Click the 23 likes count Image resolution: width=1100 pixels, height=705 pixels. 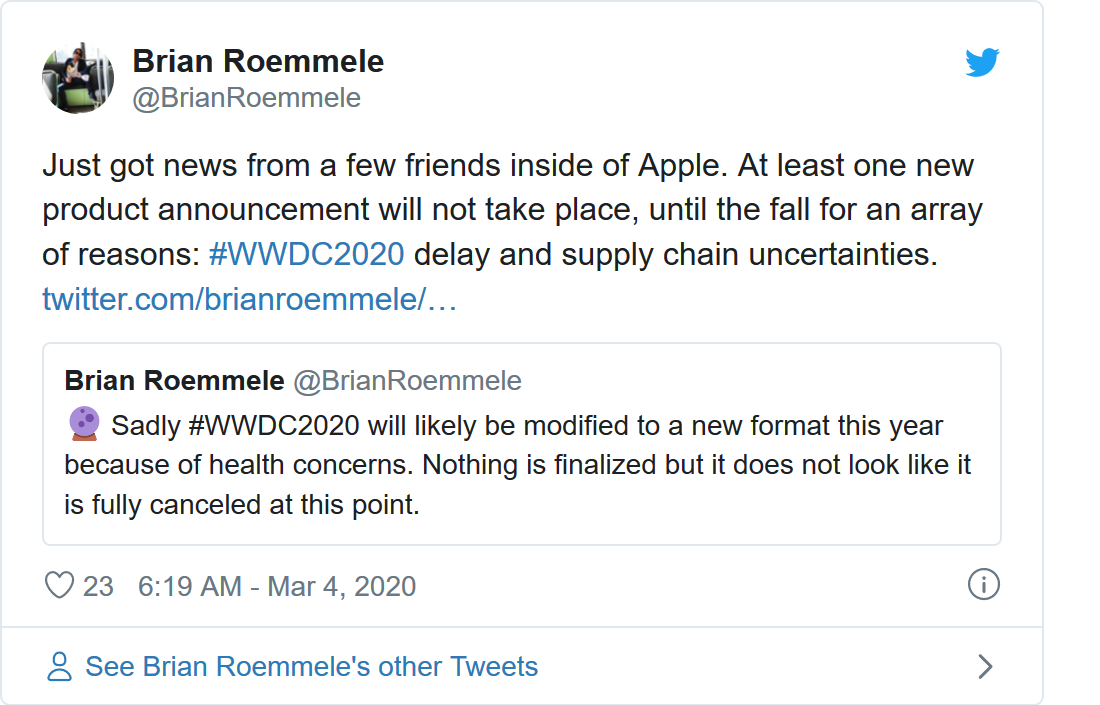tap(98, 586)
